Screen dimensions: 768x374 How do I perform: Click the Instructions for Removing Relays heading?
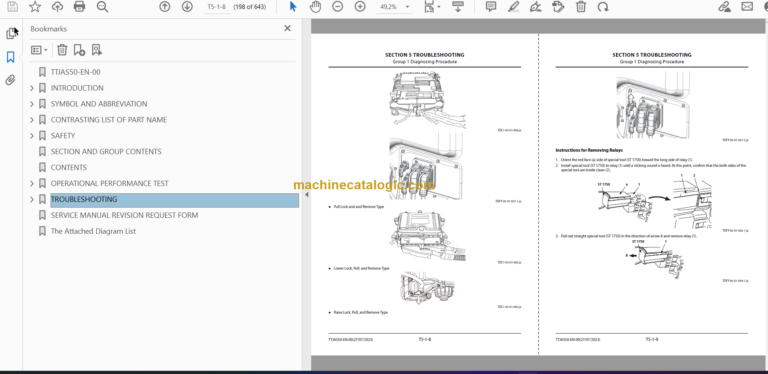[x=589, y=150]
